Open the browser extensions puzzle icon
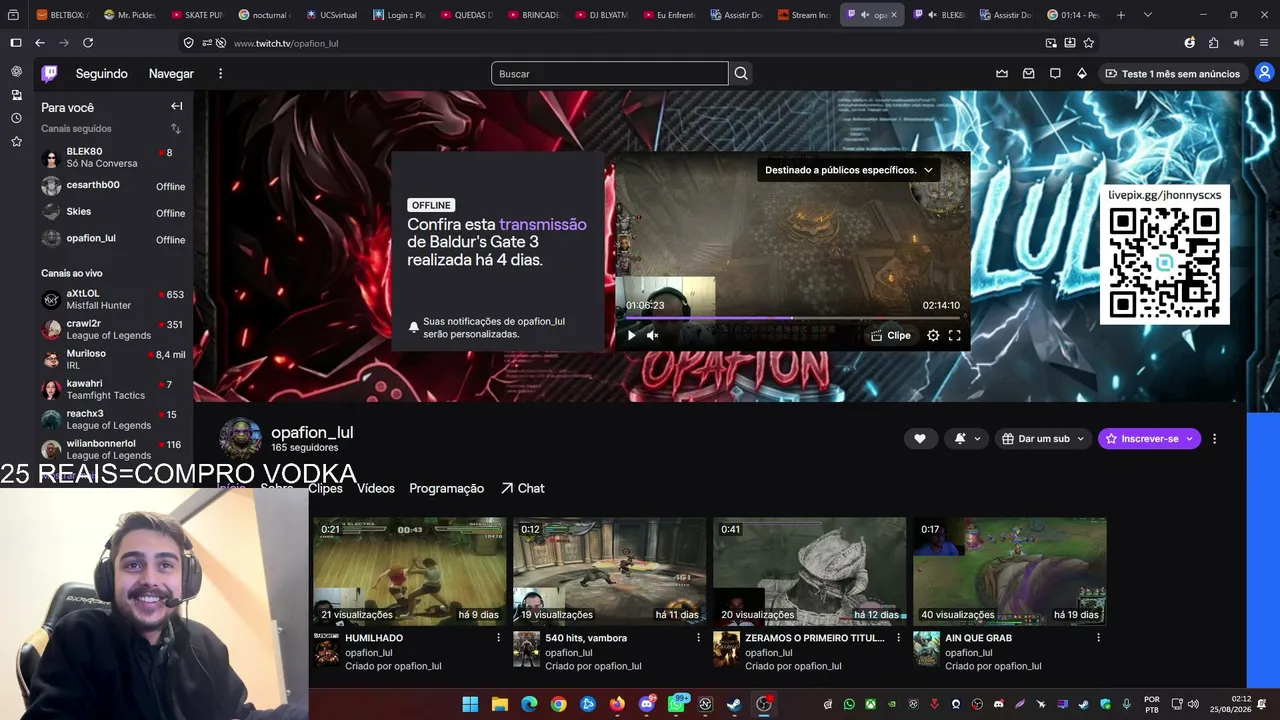Image resolution: width=1280 pixels, height=720 pixels. pyautogui.click(x=1214, y=43)
